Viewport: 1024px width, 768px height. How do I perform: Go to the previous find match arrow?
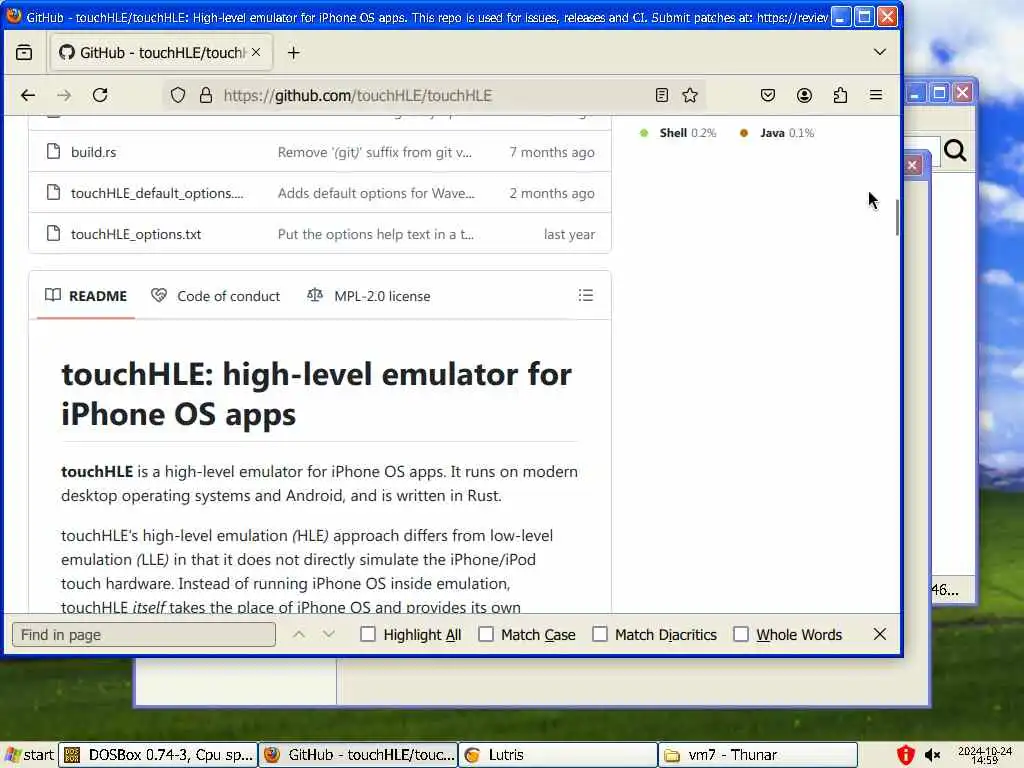click(x=298, y=634)
